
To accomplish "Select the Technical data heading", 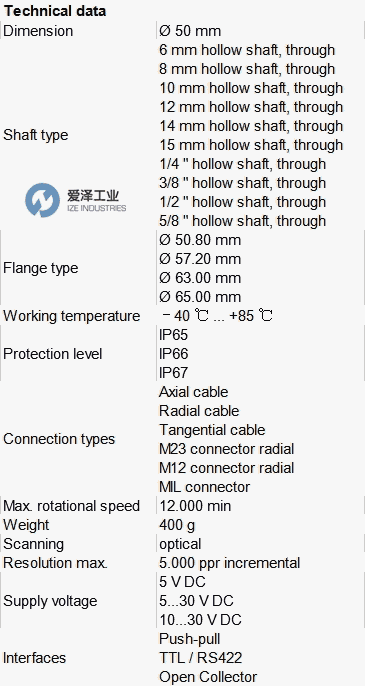I will tap(55, 10).
